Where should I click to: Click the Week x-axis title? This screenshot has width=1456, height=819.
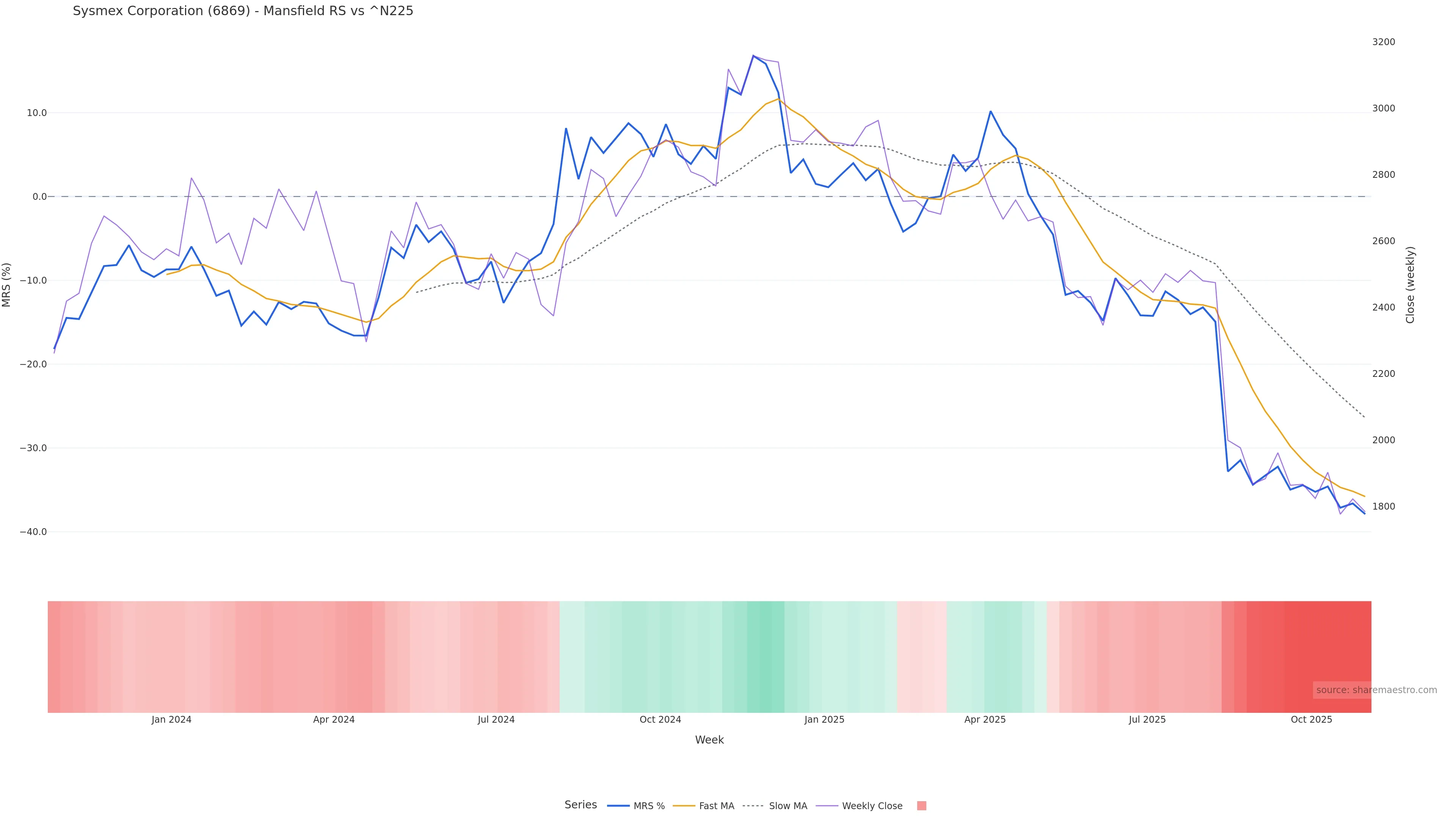coord(709,741)
